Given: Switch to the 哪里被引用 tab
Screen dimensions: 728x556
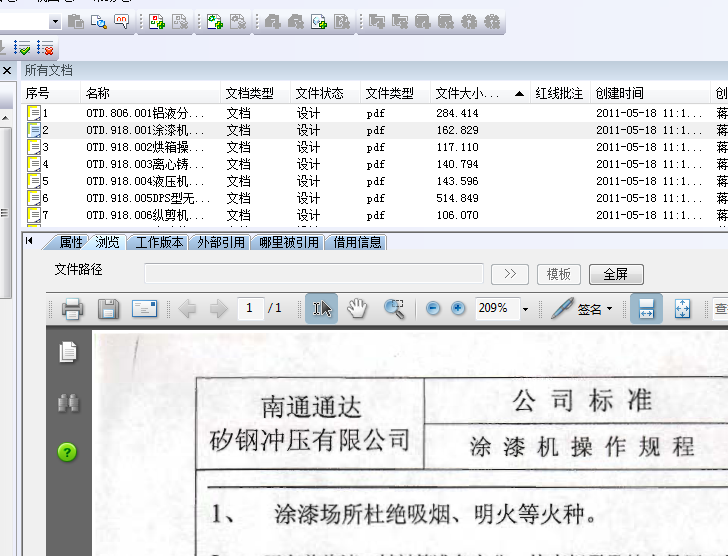Looking at the screenshot, I should [289, 242].
